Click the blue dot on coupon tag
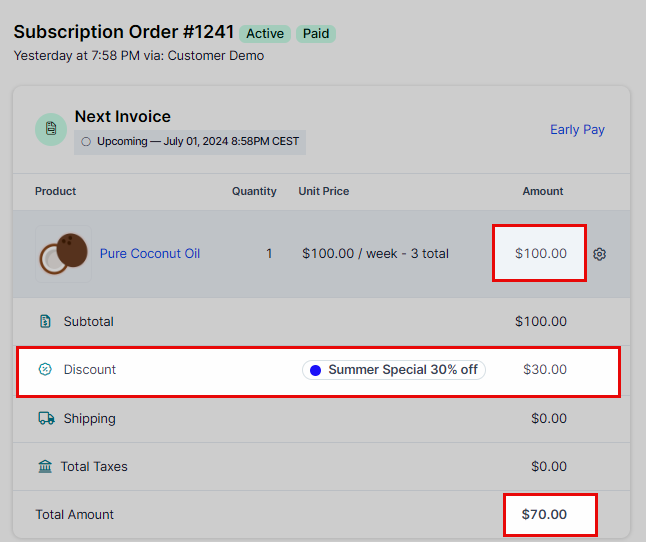 (x=316, y=370)
